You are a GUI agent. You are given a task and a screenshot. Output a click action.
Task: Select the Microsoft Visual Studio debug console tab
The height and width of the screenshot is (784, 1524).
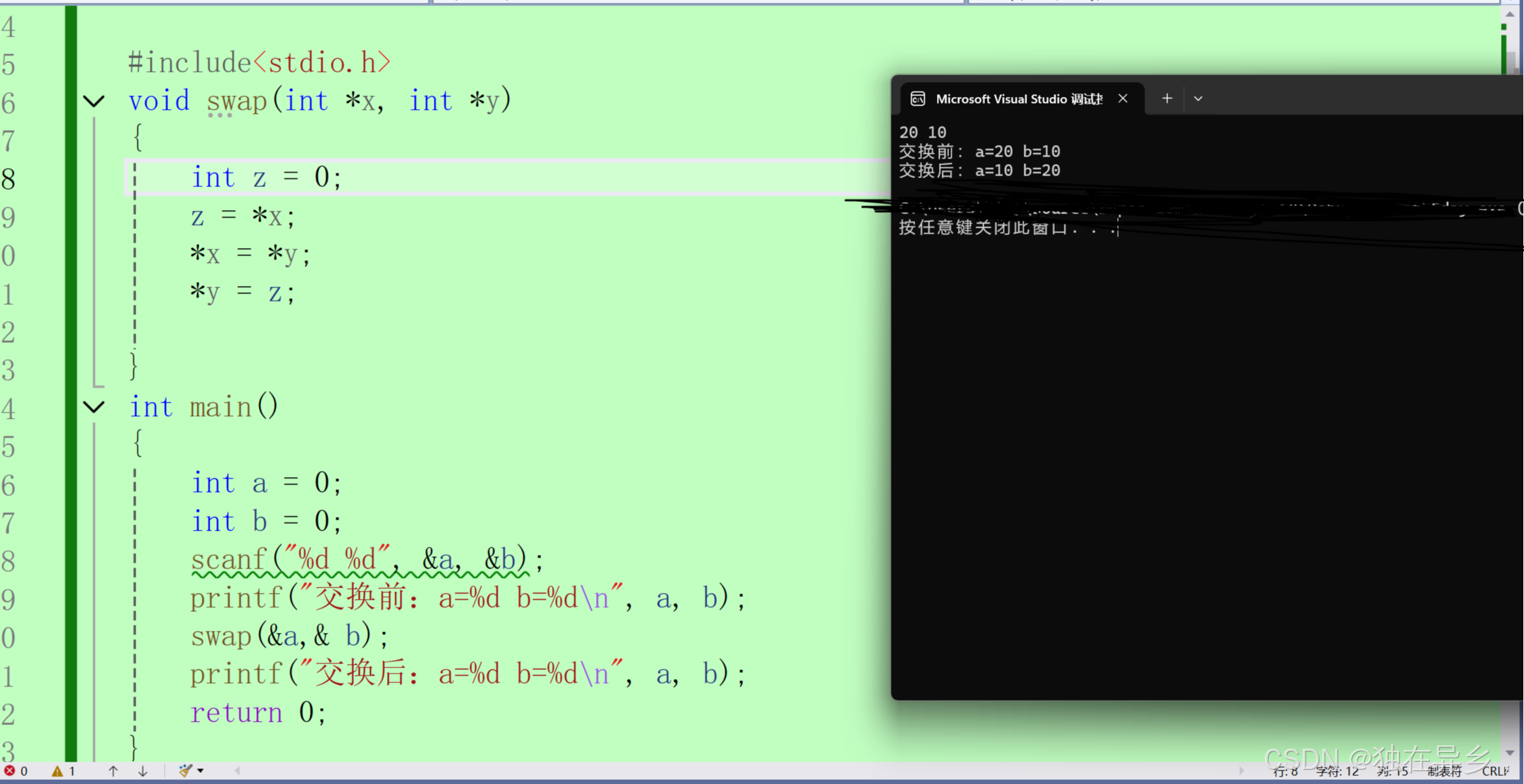point(1018,99)
